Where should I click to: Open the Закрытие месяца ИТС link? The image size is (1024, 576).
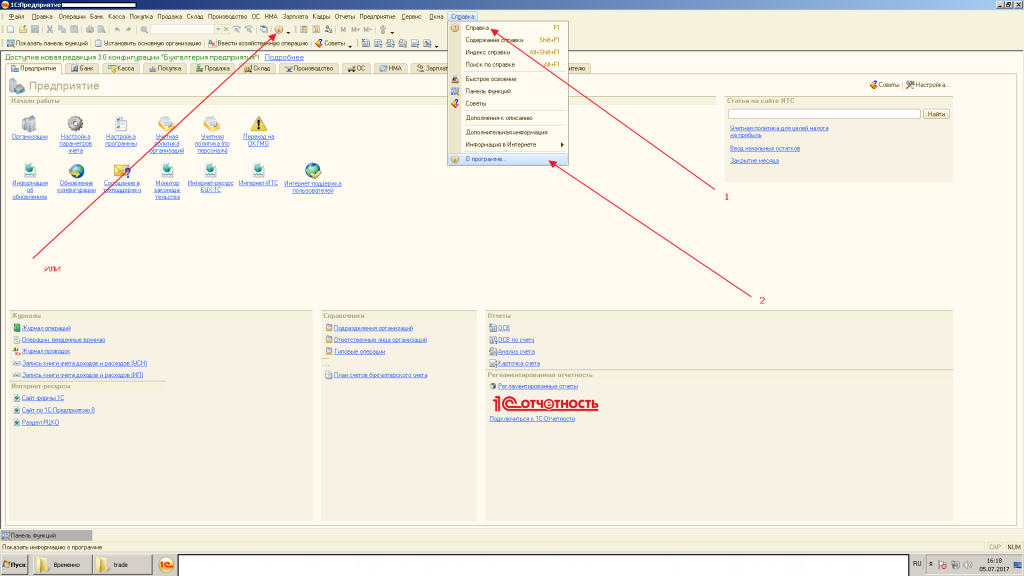tap(754, 161)
